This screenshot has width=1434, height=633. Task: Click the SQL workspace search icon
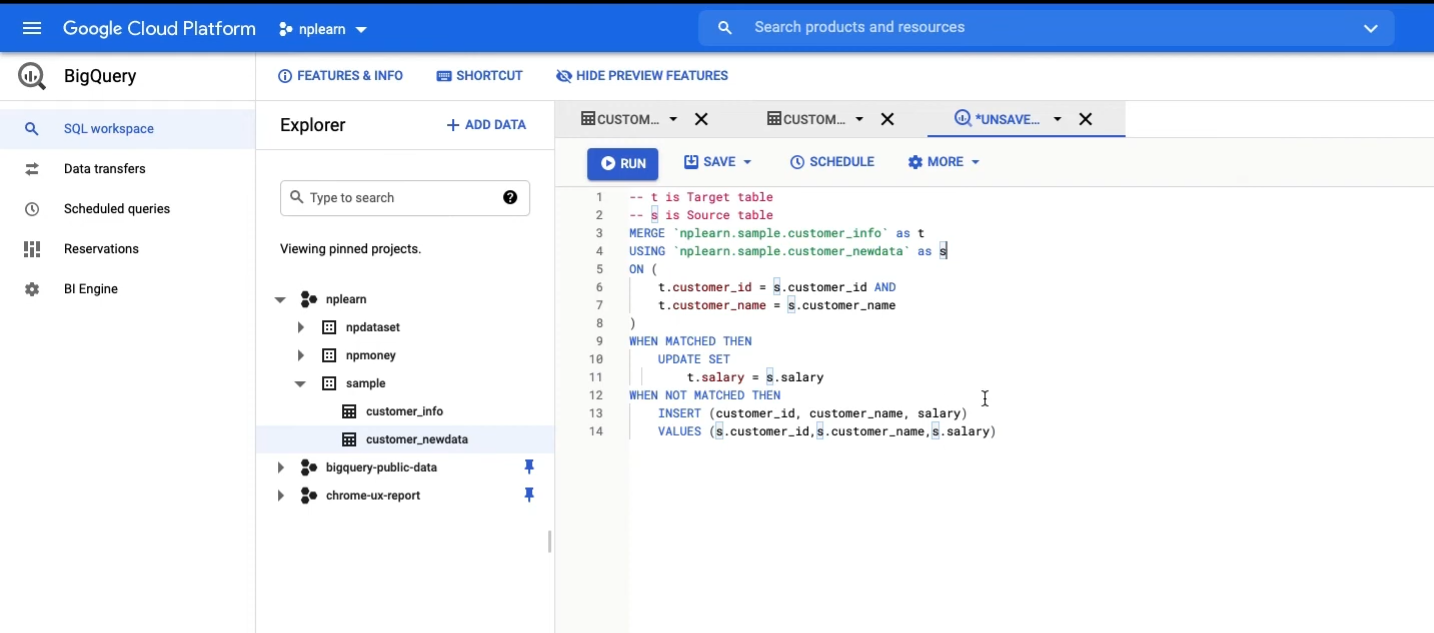[x=32, y=129]
